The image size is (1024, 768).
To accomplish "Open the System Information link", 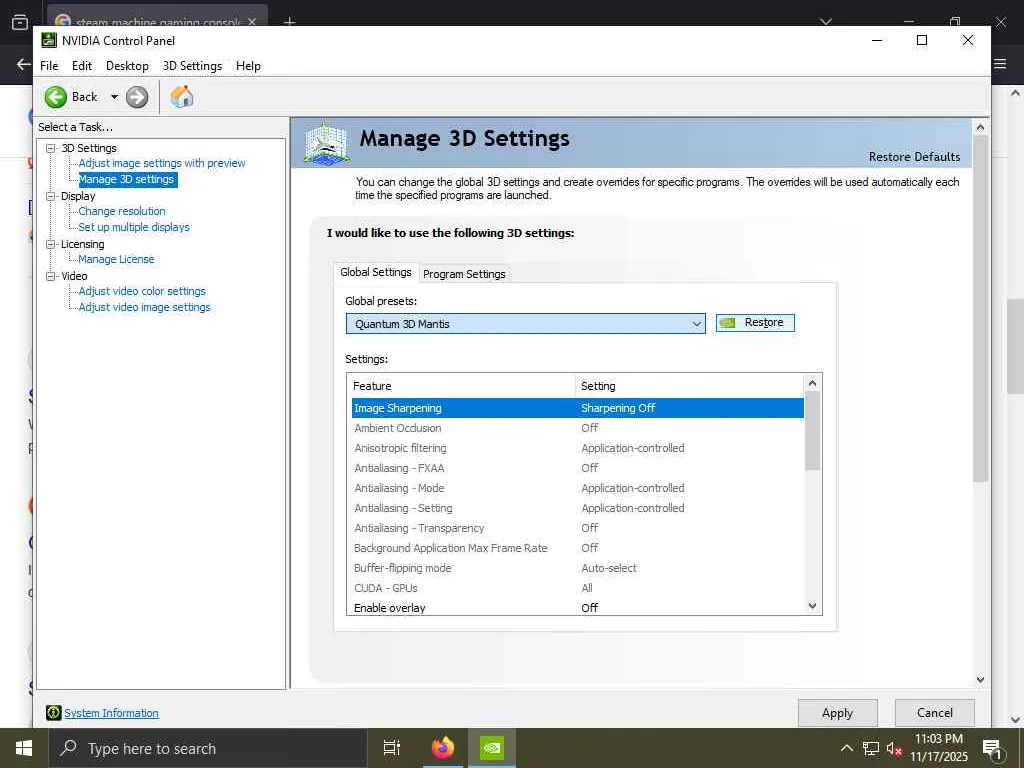I will coord(112,713).
